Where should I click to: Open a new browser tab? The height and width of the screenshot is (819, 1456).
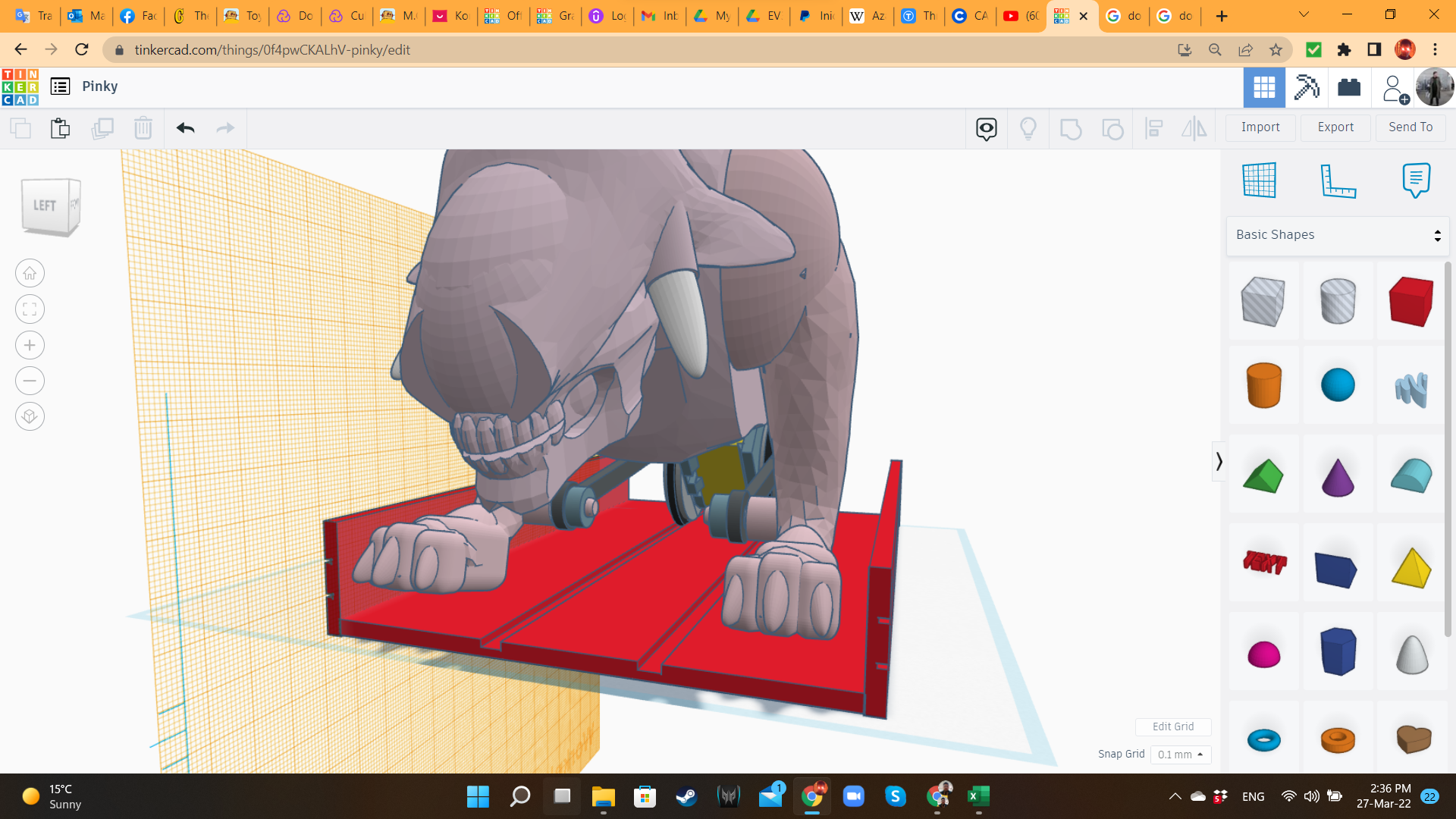[x=1221, y=16]
